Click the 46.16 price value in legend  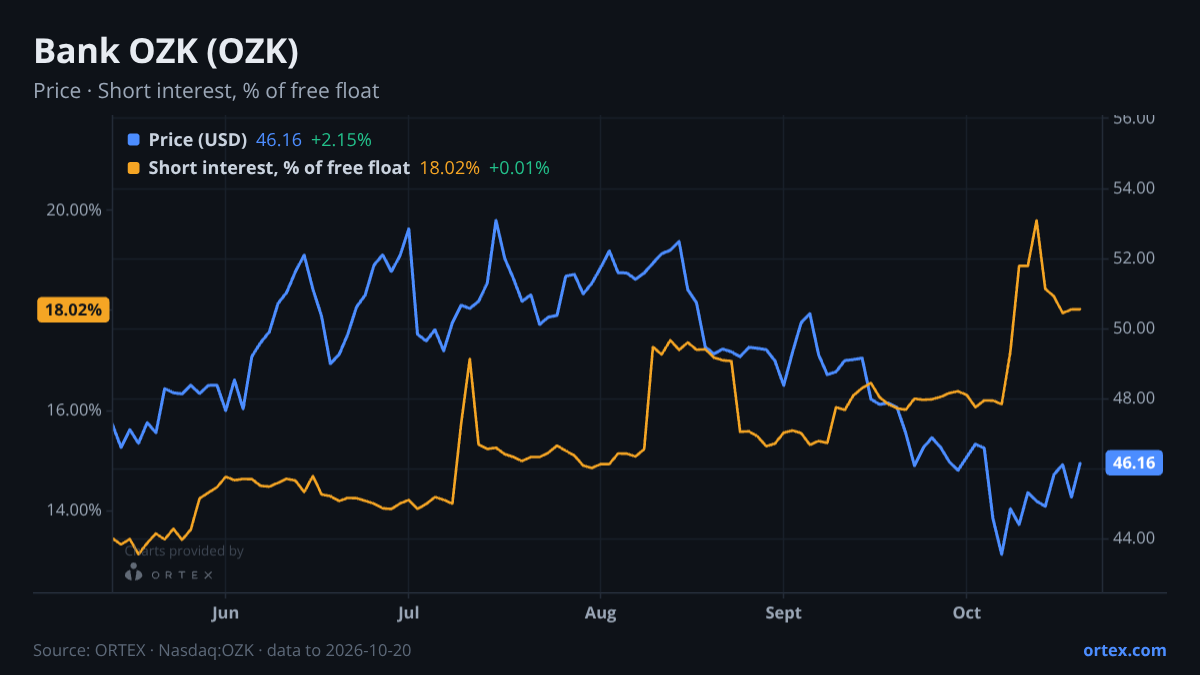click(279, 140)
